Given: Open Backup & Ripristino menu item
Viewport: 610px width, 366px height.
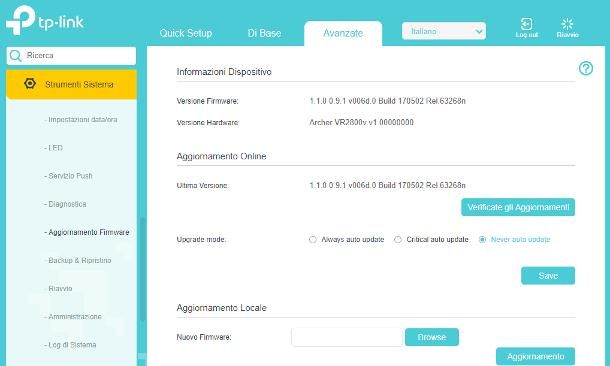Looking at the screenshot, I should click(78, 260).
